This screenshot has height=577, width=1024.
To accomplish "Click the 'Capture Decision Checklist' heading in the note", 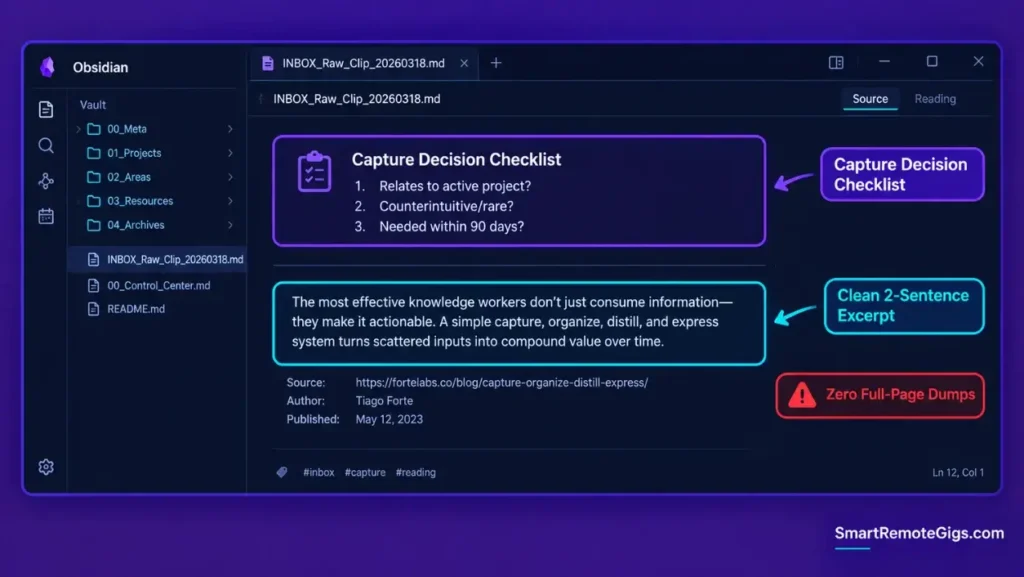I will pyautogui.click(x=456, y=159).
